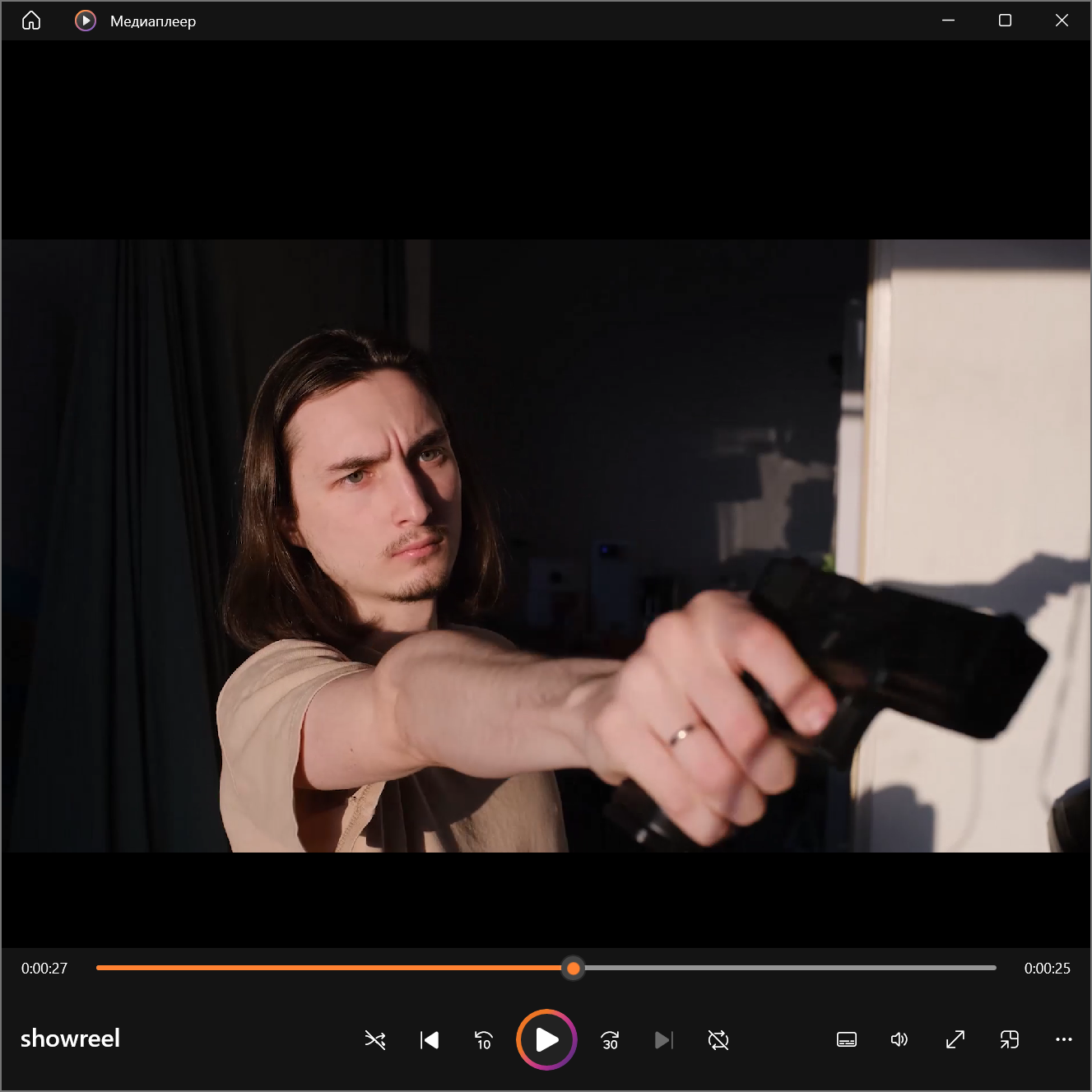Open the volume control flyout
Viewport: 1092px width, 1092px height.
pyautogui.click(x=899, y=1040)
